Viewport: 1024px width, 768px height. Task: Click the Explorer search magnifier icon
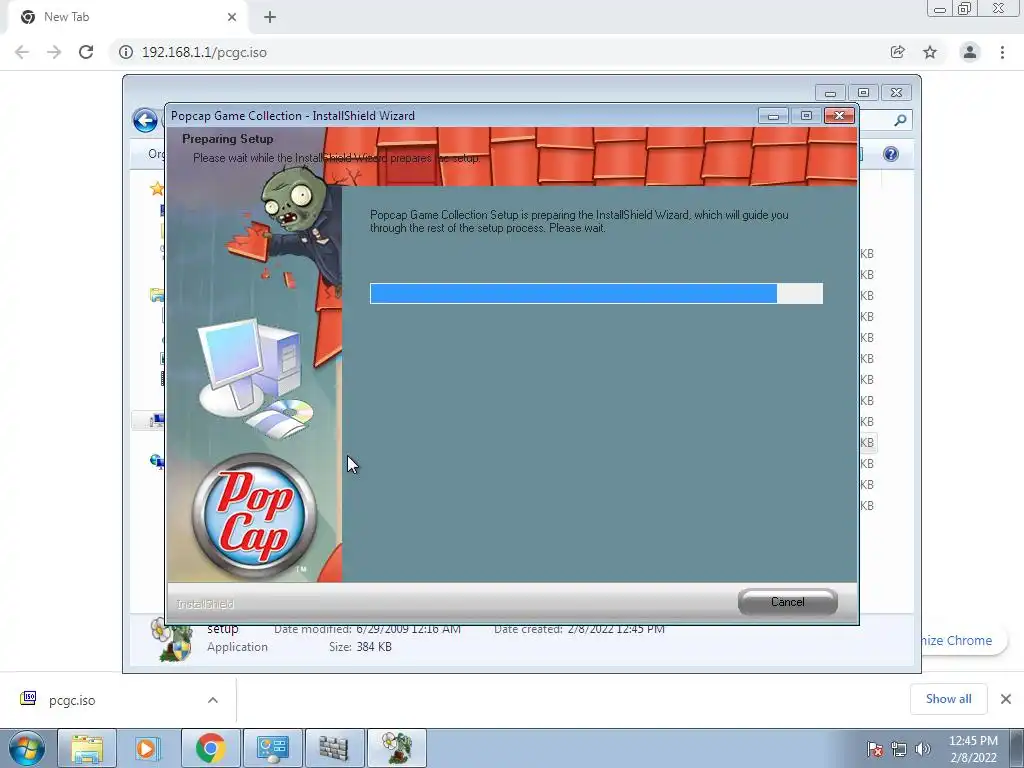[x=900, y=120]
